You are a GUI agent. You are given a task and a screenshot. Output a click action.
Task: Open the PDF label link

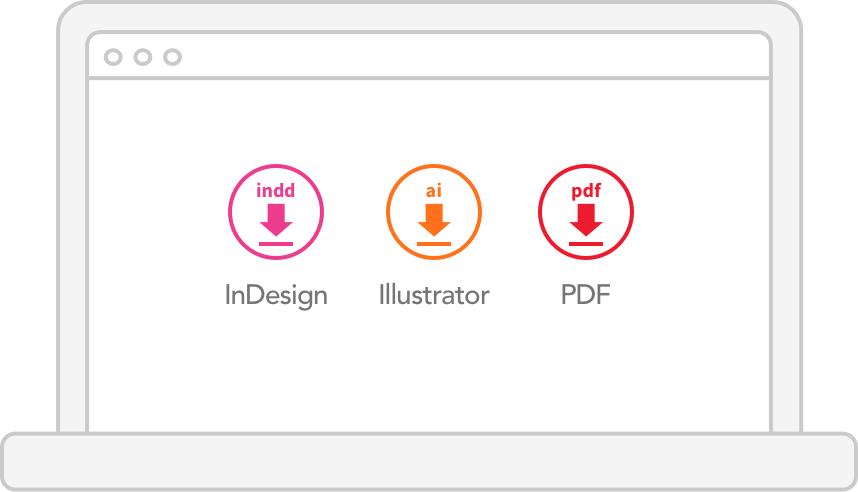(x=585, y=294)
